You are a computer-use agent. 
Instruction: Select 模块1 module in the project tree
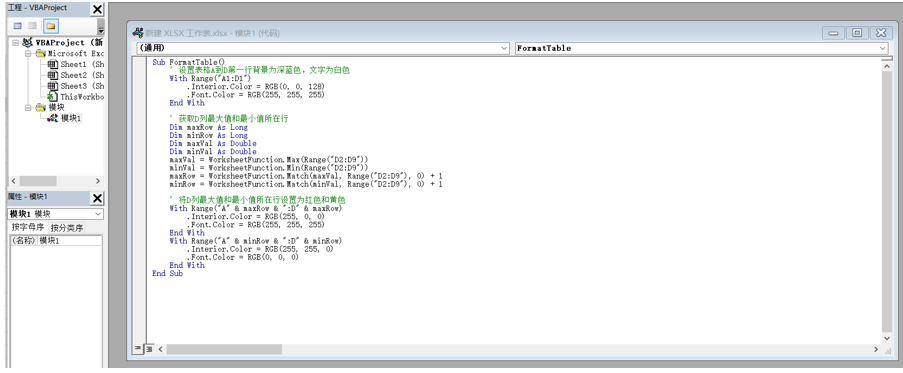(71, 119)
